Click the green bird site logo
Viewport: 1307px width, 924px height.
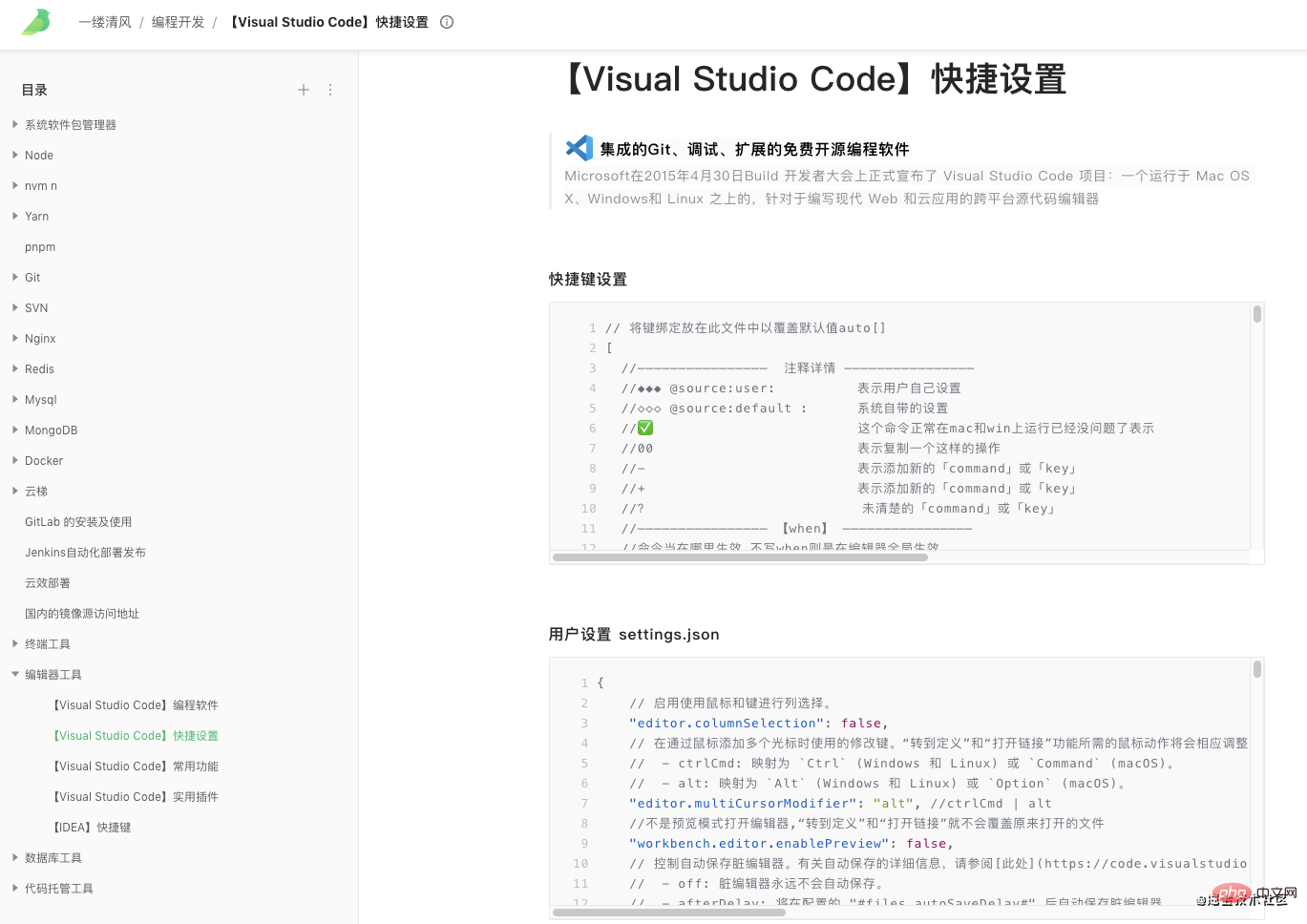(36, 22)
